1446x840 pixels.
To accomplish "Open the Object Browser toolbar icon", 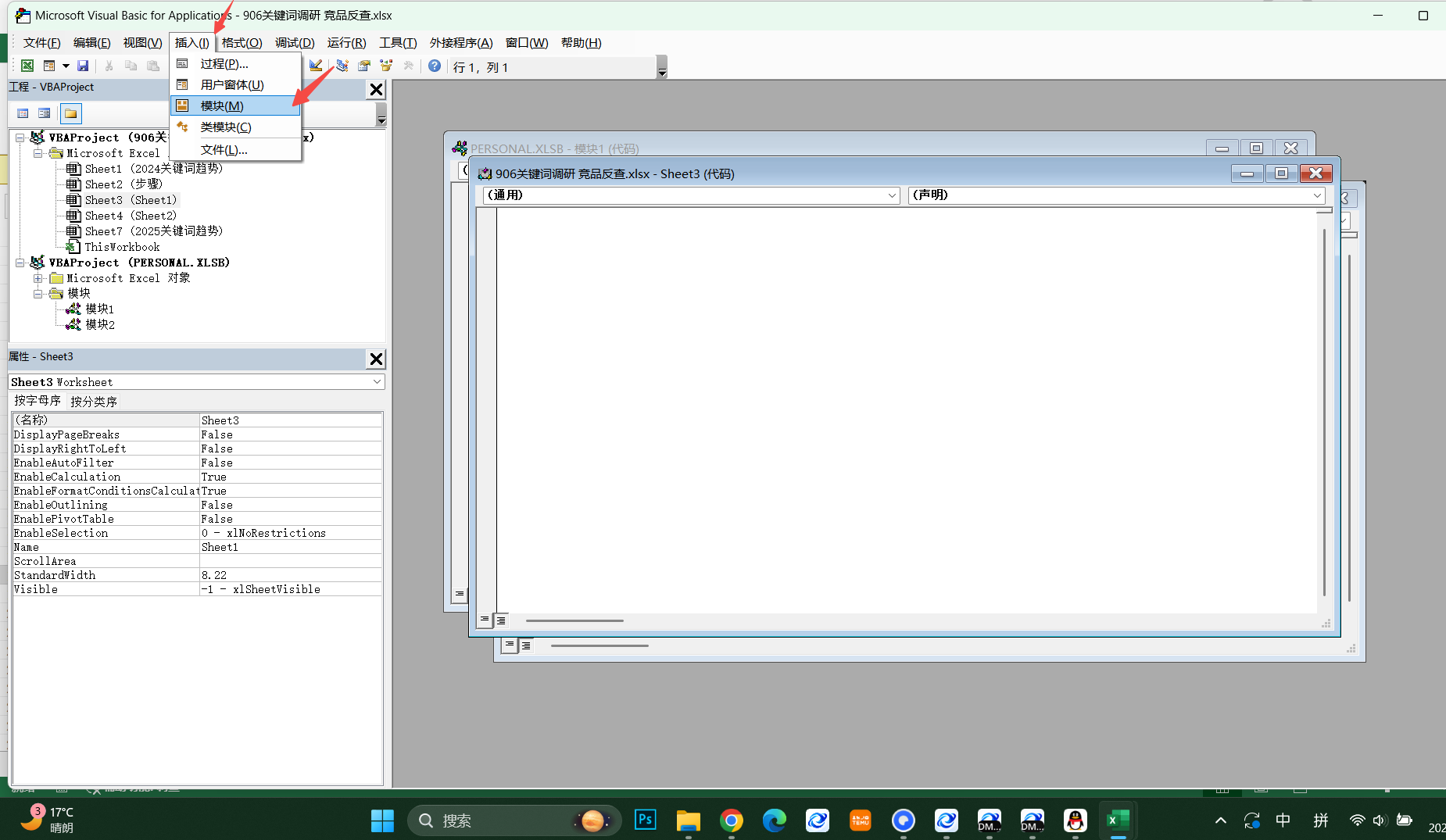I will (386, 66).
